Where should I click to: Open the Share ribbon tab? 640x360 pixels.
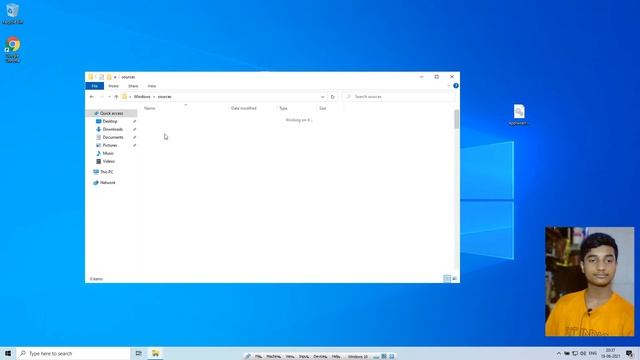click(x=133, y=86)
